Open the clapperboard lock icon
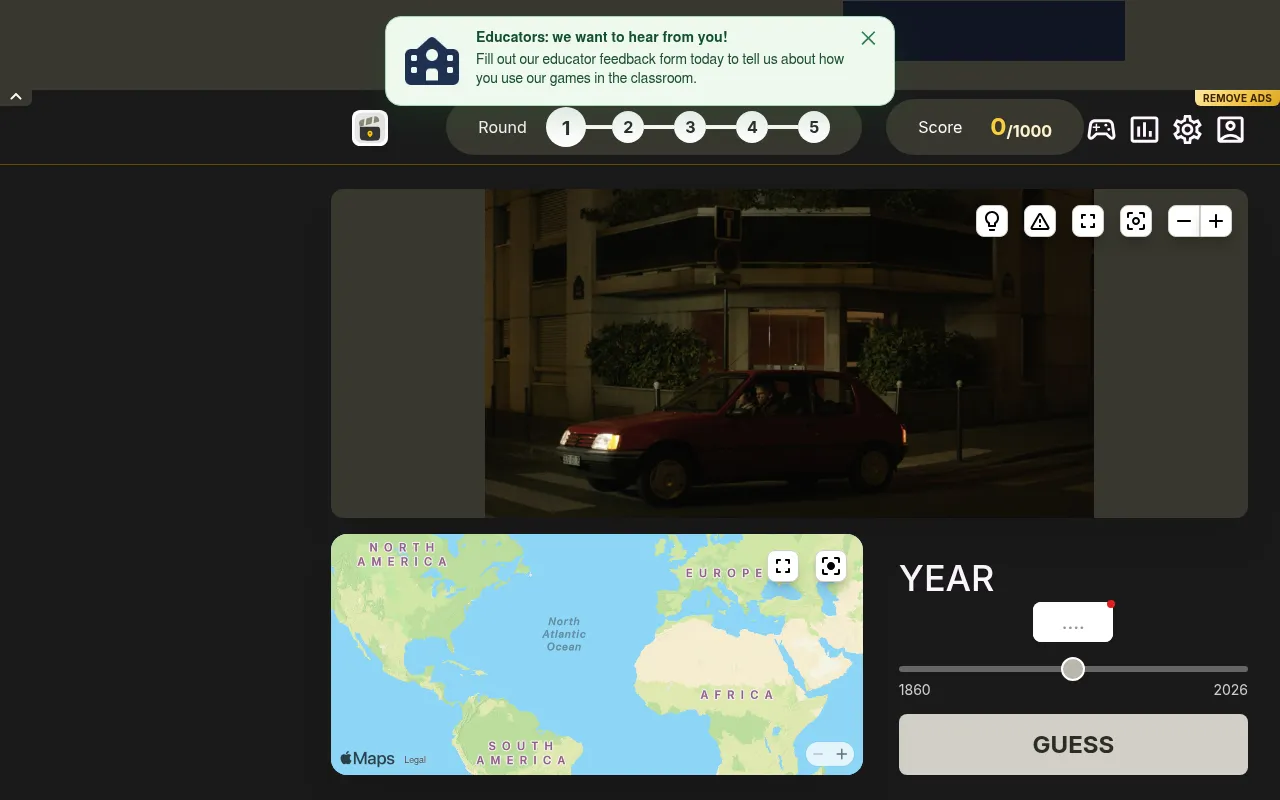This screenshot has width=1280, height=800. point(370,128)
